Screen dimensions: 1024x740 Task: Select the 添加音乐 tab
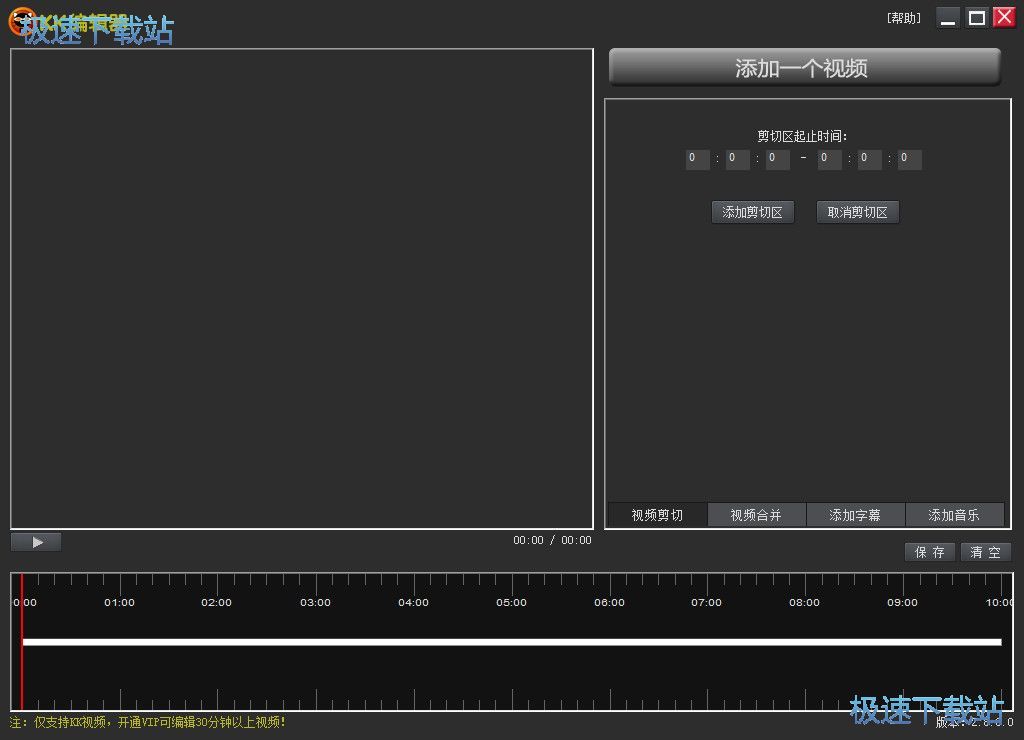click(954, 515)
